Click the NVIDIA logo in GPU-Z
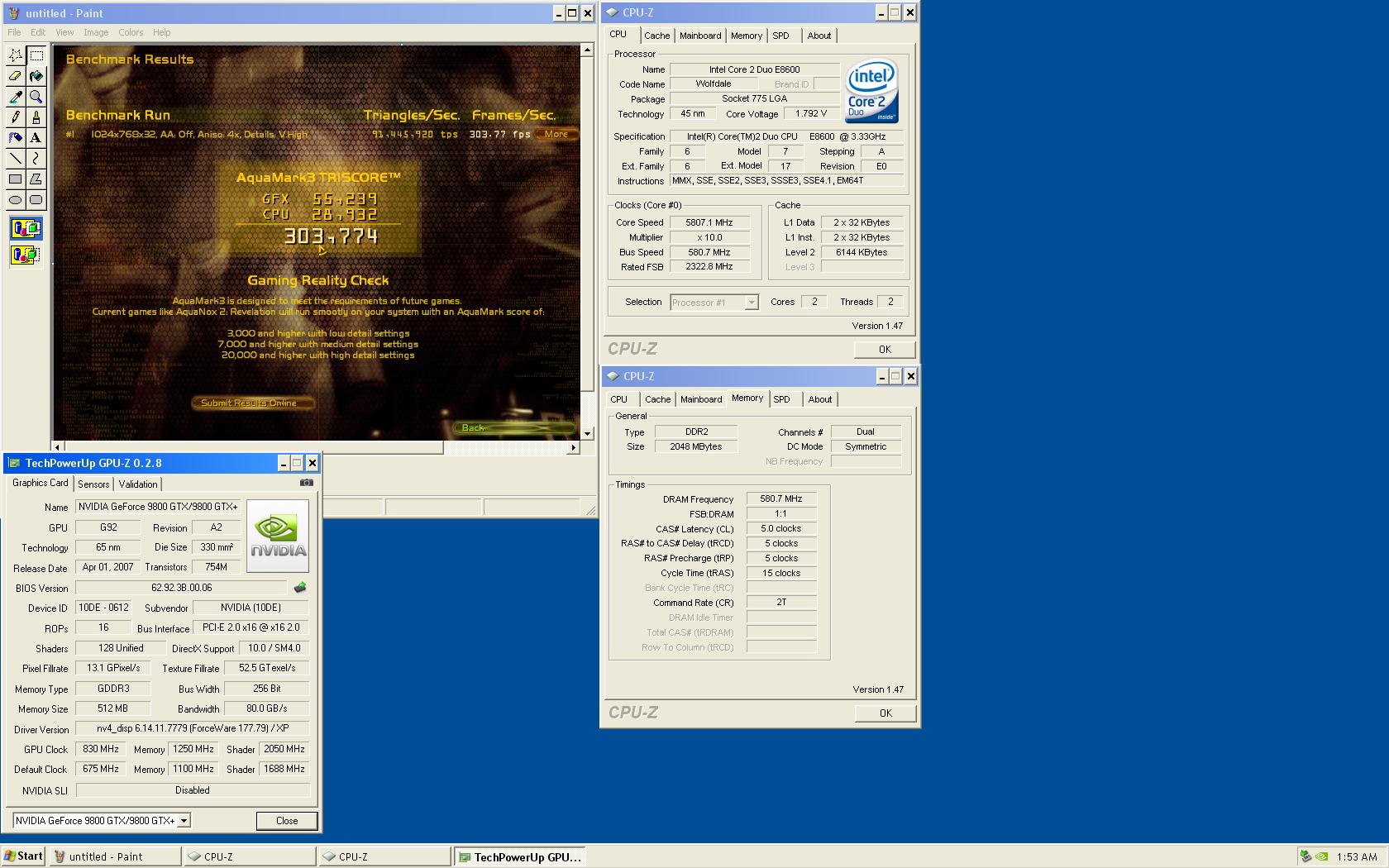 (x=278, y=536)
